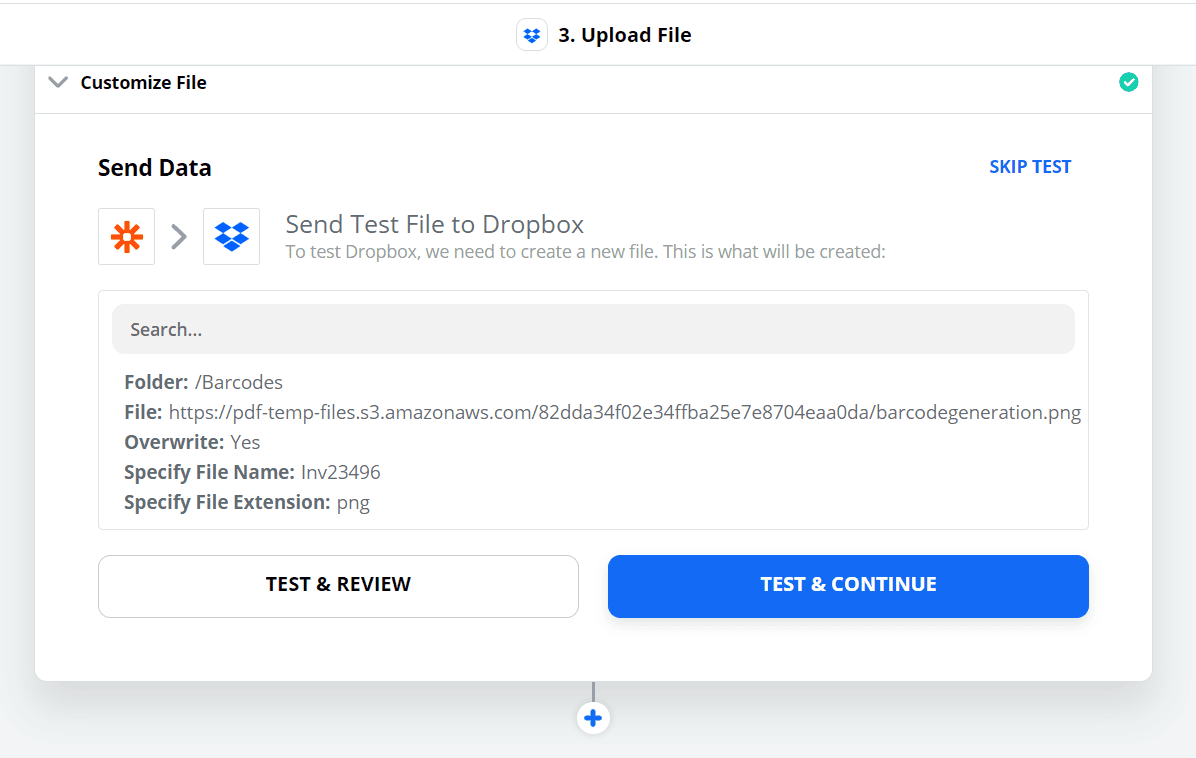Click the green checkmark on Customize File row
This screenshot has height=758, width=1196.
coord(1129,82)
